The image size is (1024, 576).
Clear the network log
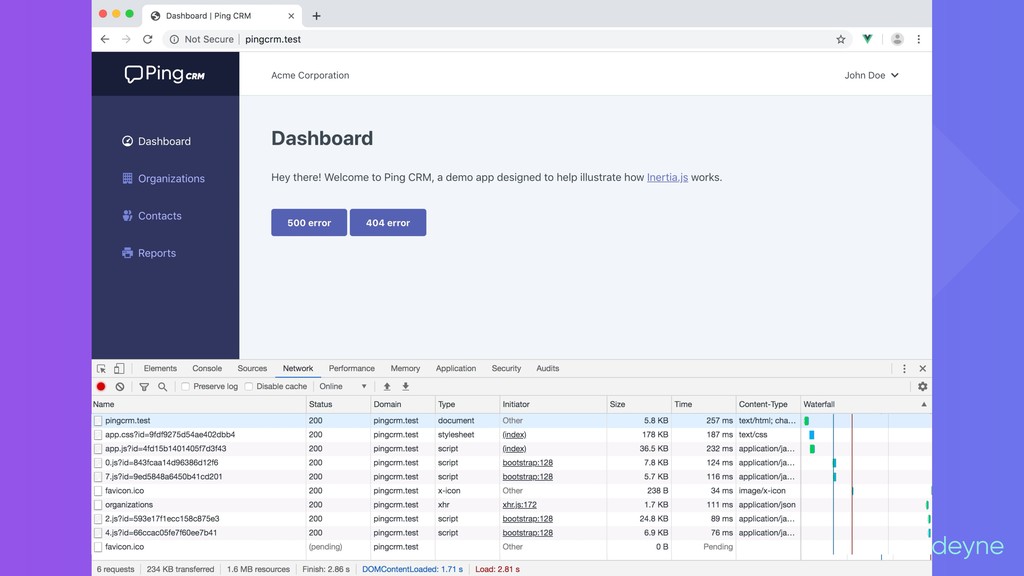coord(120,387)
